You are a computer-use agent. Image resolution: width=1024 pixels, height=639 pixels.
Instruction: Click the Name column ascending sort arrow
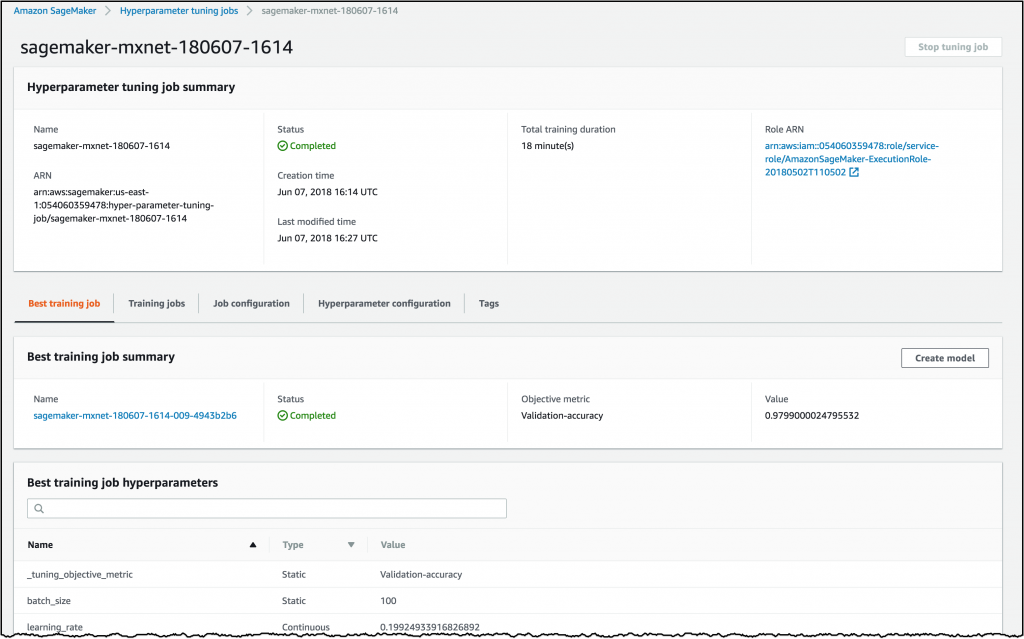[253, 545]
